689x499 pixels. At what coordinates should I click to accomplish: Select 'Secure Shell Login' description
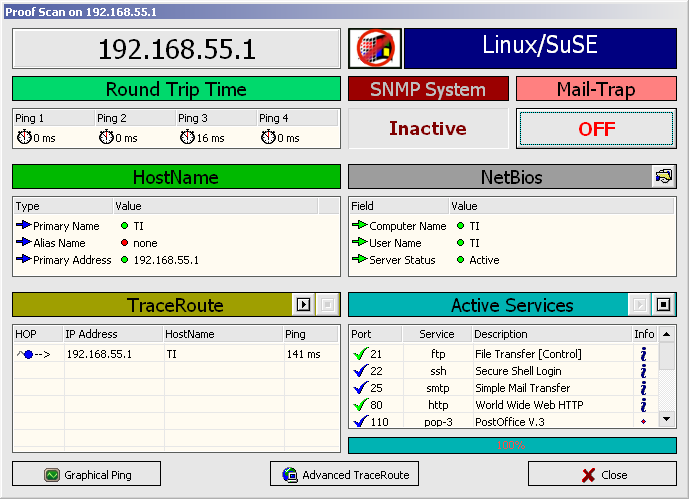(519, 371)
